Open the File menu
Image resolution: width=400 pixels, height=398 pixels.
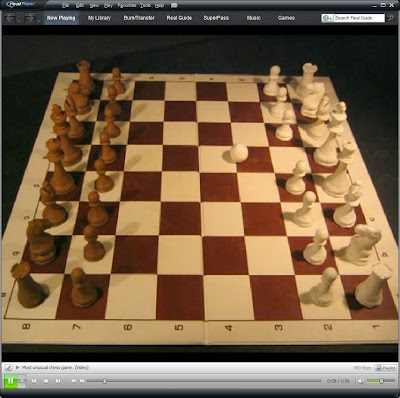pos(66,6)
